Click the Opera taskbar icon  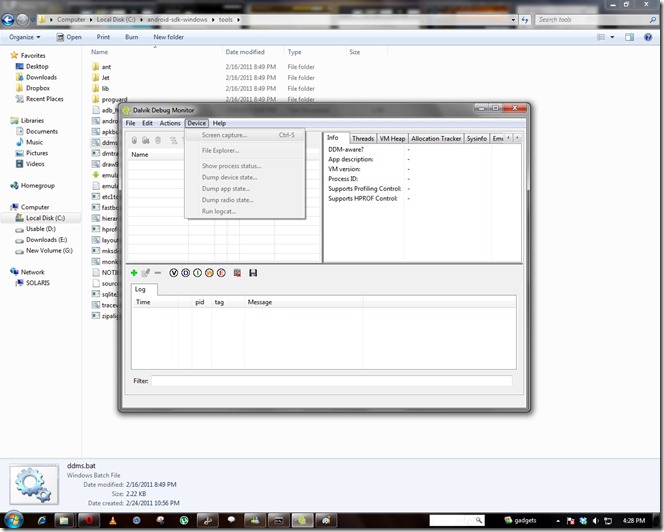89,521
